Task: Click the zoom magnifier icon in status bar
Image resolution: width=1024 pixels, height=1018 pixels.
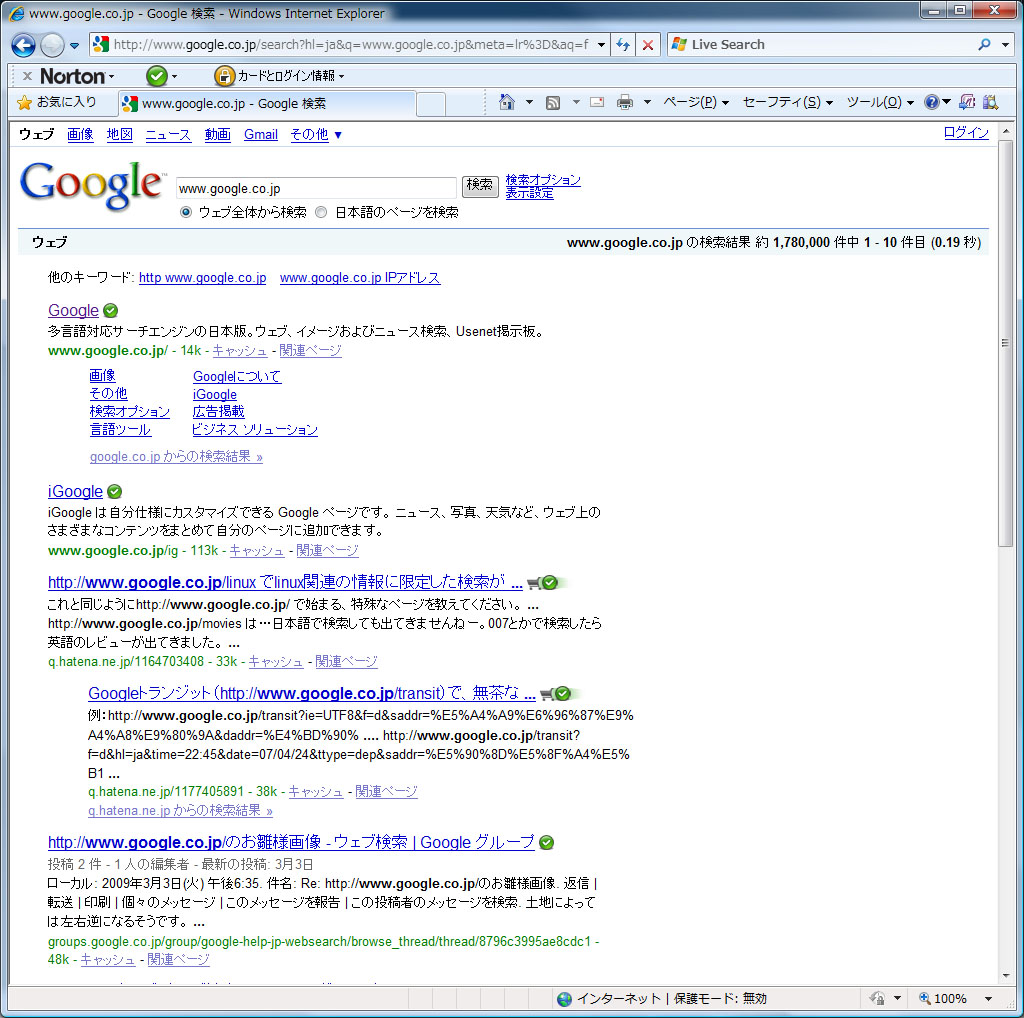Action: coord(925,998)
